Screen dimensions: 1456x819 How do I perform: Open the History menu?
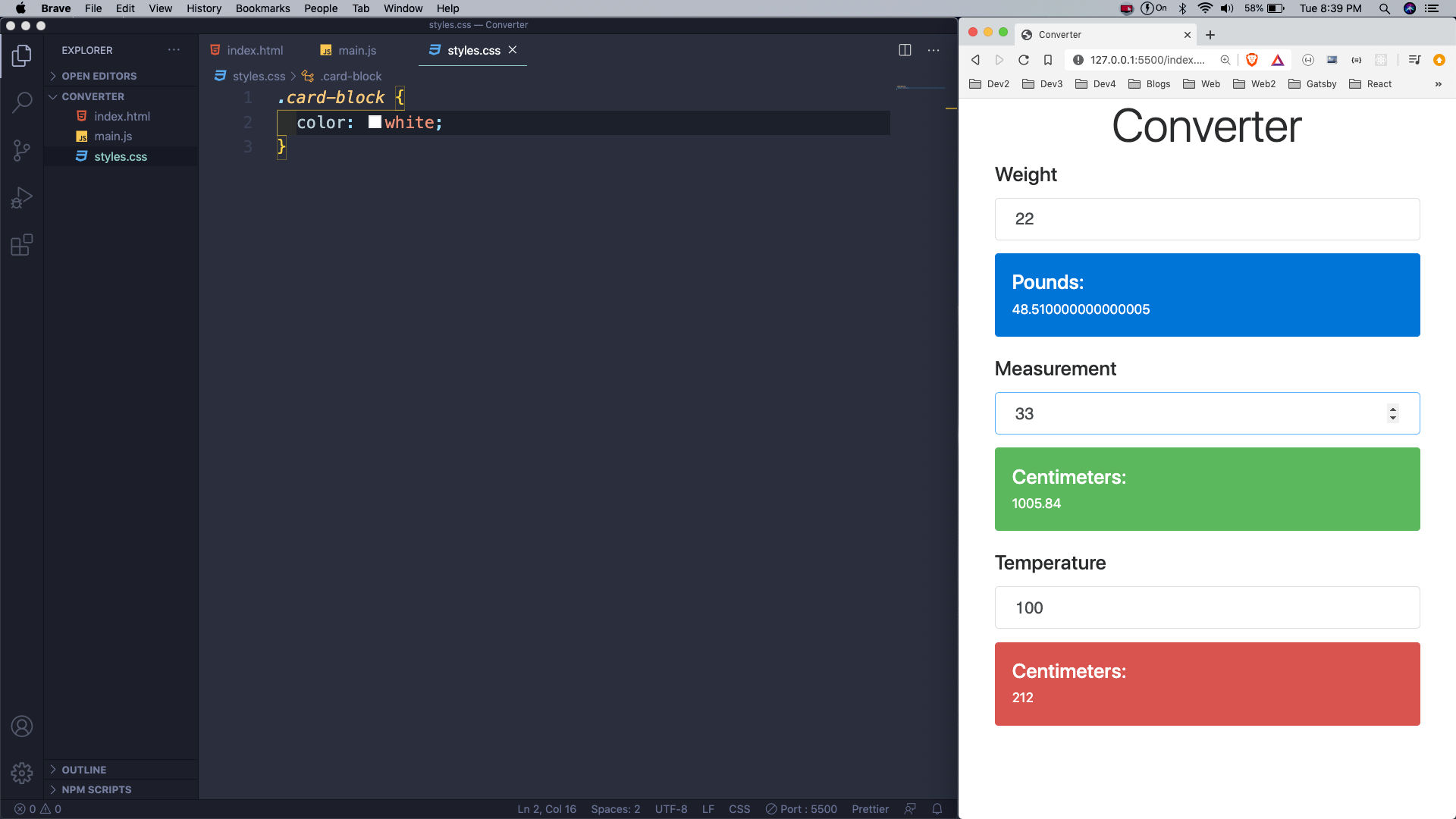(x=204, y=8)
